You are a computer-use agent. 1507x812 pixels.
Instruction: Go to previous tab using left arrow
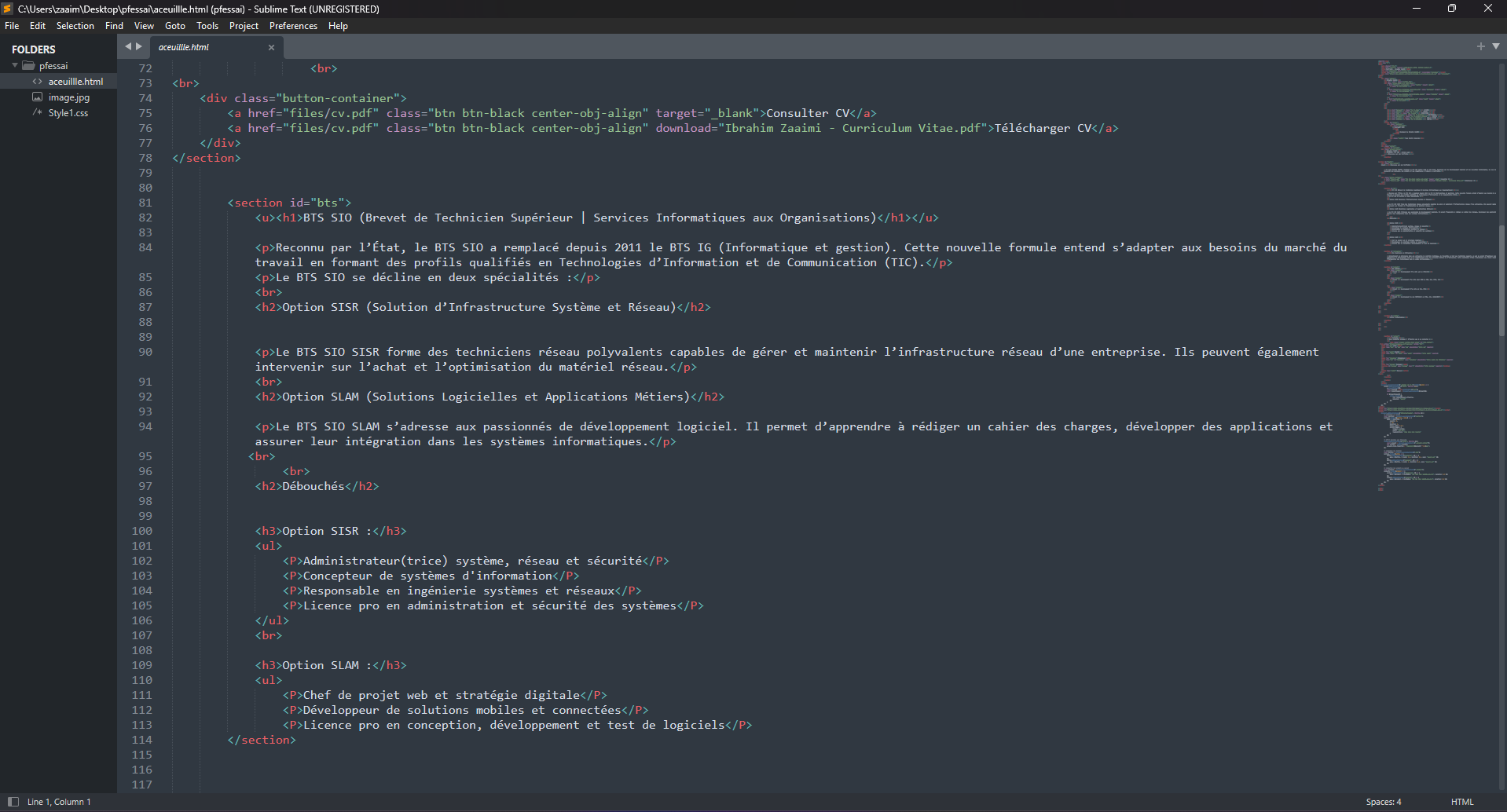(128, 46)
